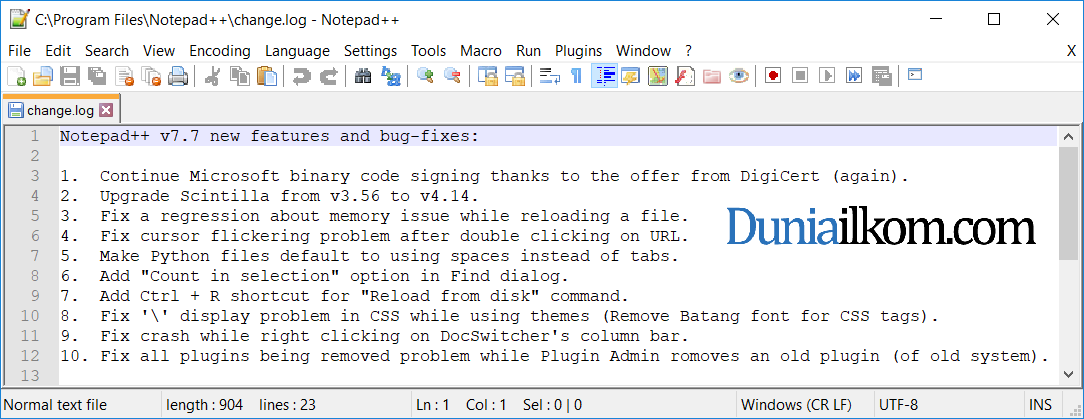
Task: Click the Open file toolbar icon
Action: (43, 75)
